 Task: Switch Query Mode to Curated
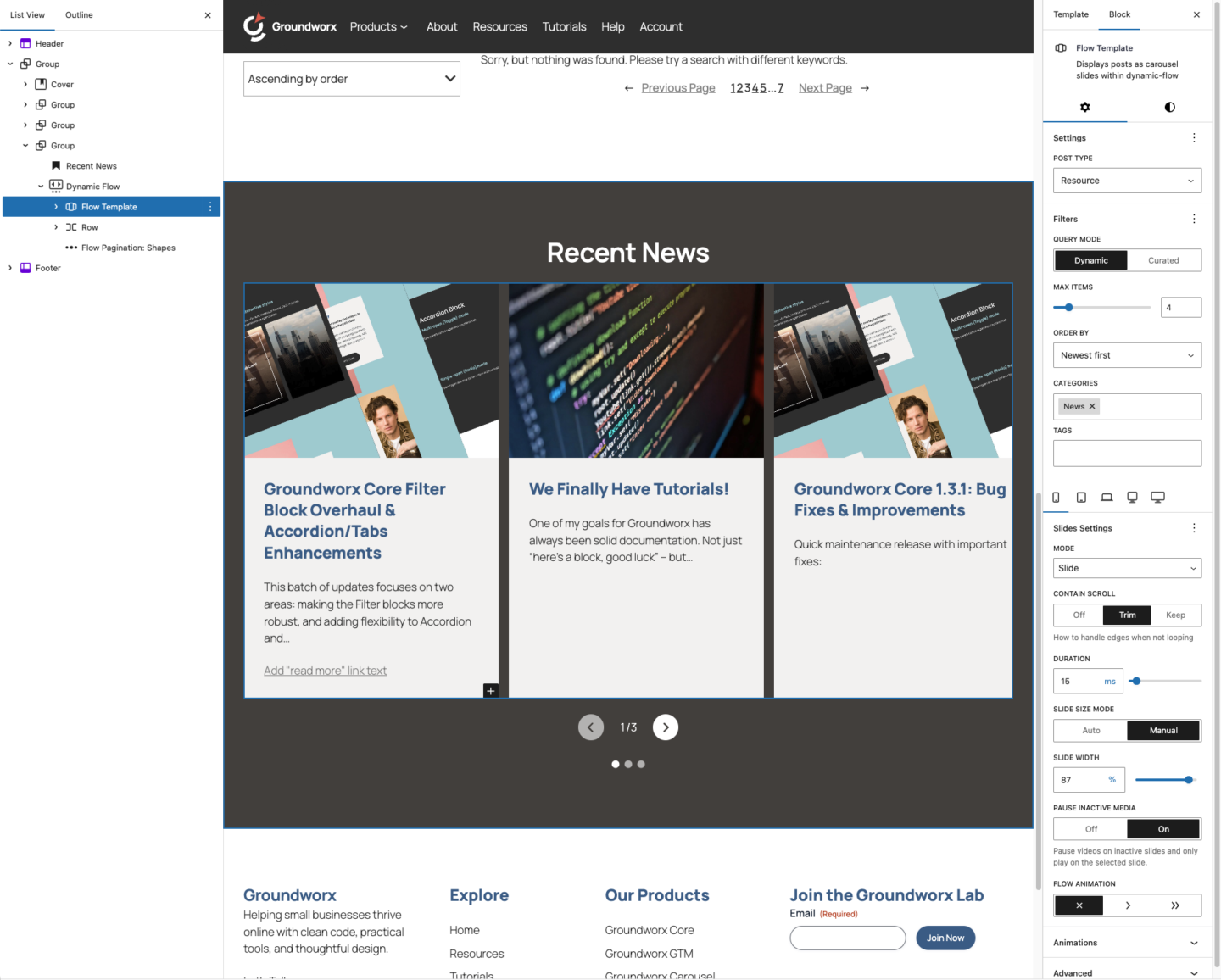tap(1163, 260)
